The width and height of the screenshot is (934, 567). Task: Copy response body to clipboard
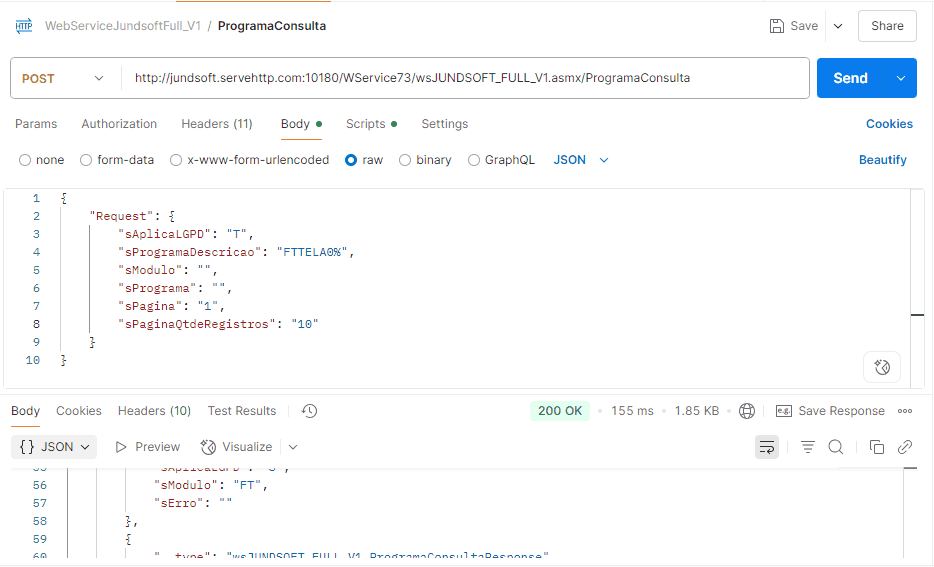click(x=877, y=447)
